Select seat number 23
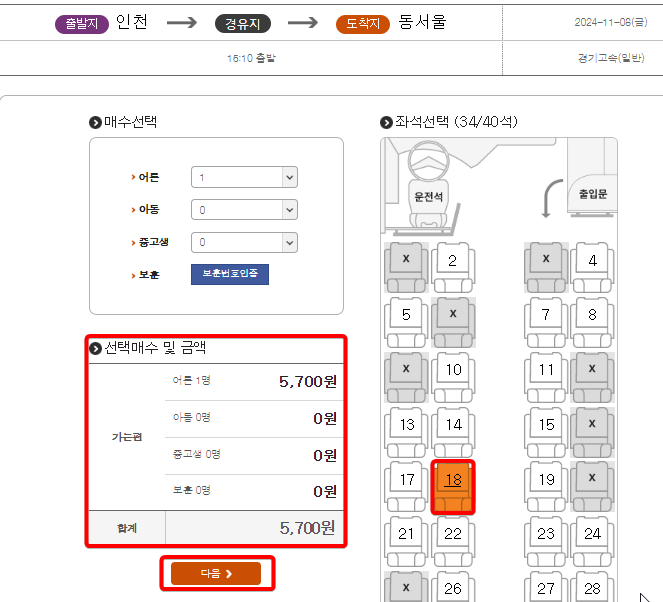Screen dimensions: 663x602 click(x=546, y=542)
